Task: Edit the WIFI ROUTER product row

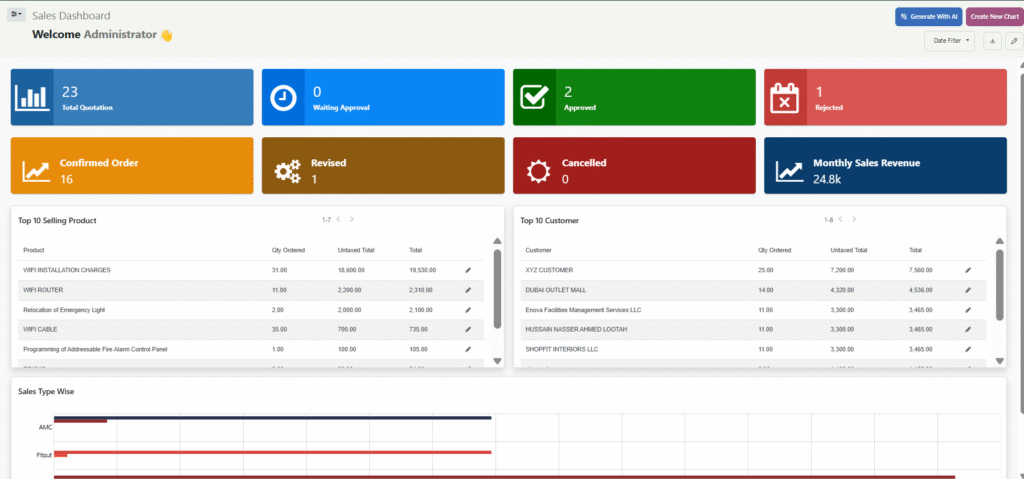Action: point(468,290)
